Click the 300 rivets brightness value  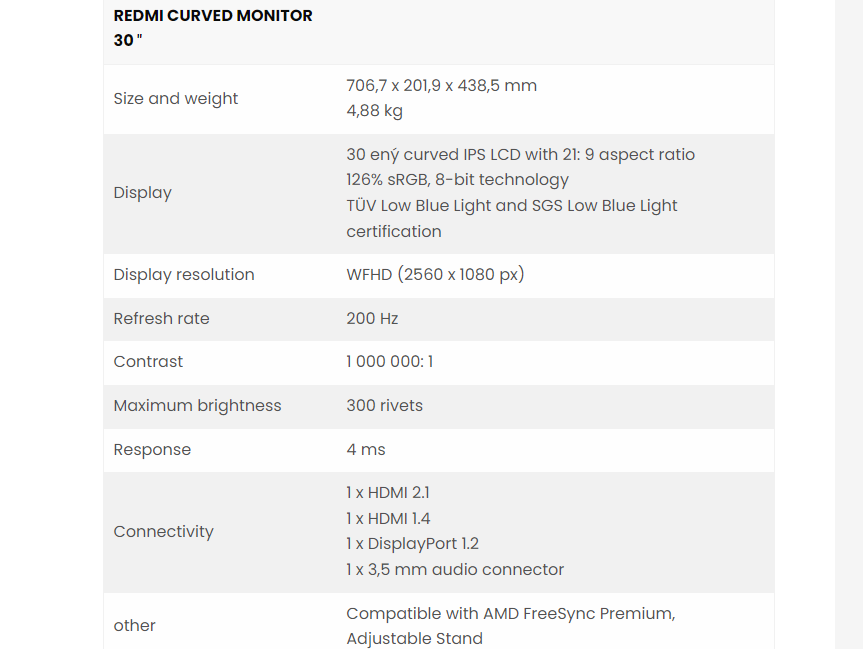tap(384, 405)
